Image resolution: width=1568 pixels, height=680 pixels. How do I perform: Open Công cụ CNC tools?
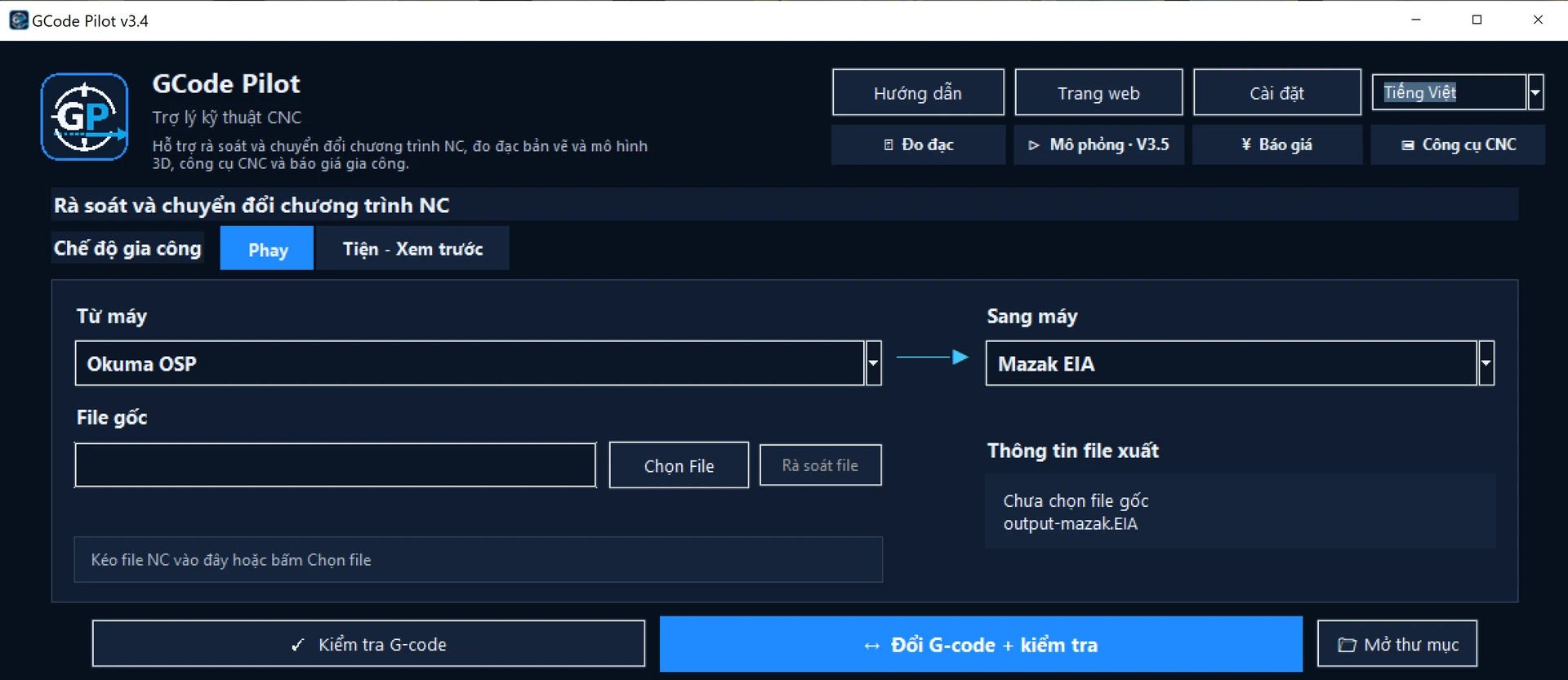[1458, 144]
